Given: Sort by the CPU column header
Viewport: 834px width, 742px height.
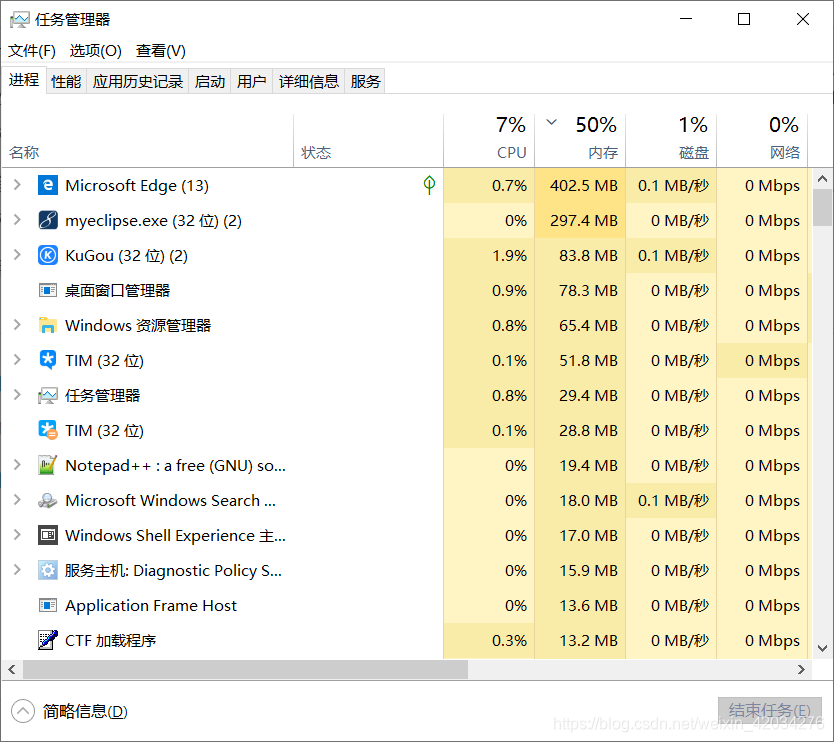Looking at the screenshot, I should 489,141.
